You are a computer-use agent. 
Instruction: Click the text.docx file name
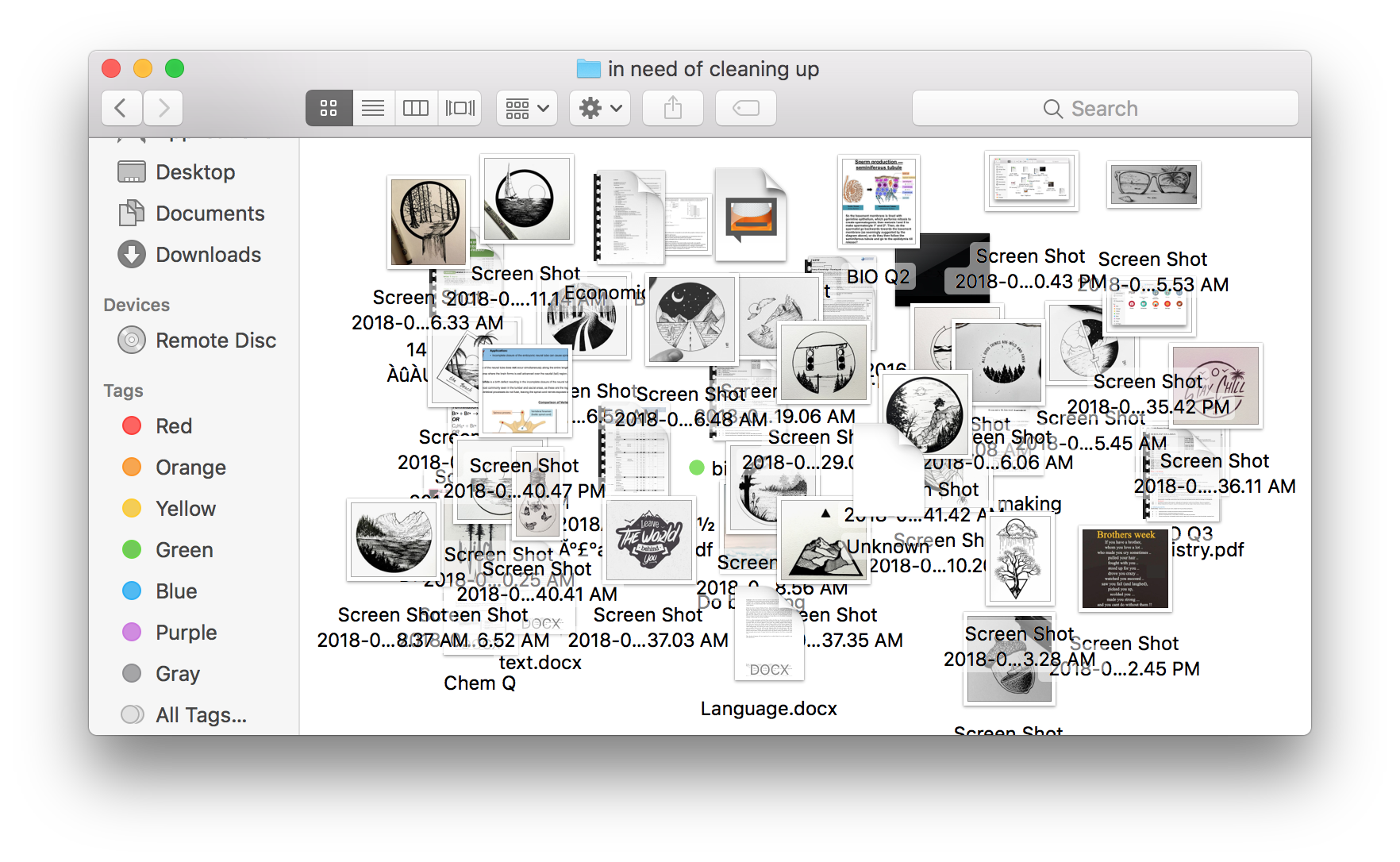(540, 663)
